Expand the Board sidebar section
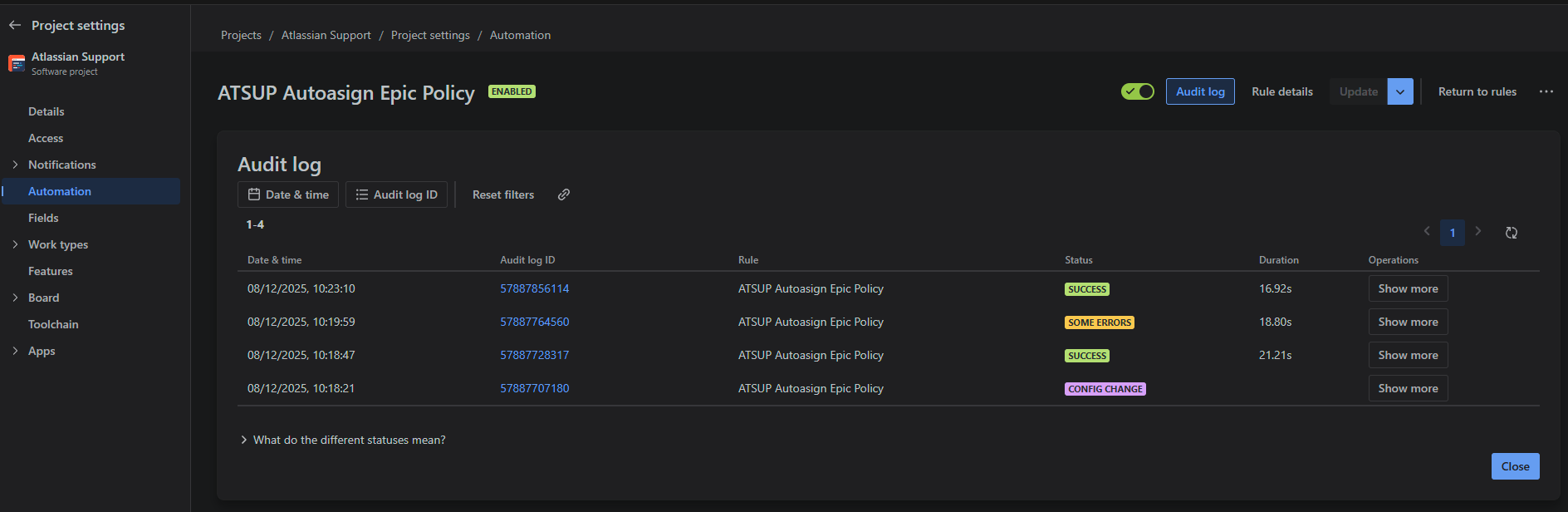The width and height of the screenshot is (1568, 512). tap(15, 298)
